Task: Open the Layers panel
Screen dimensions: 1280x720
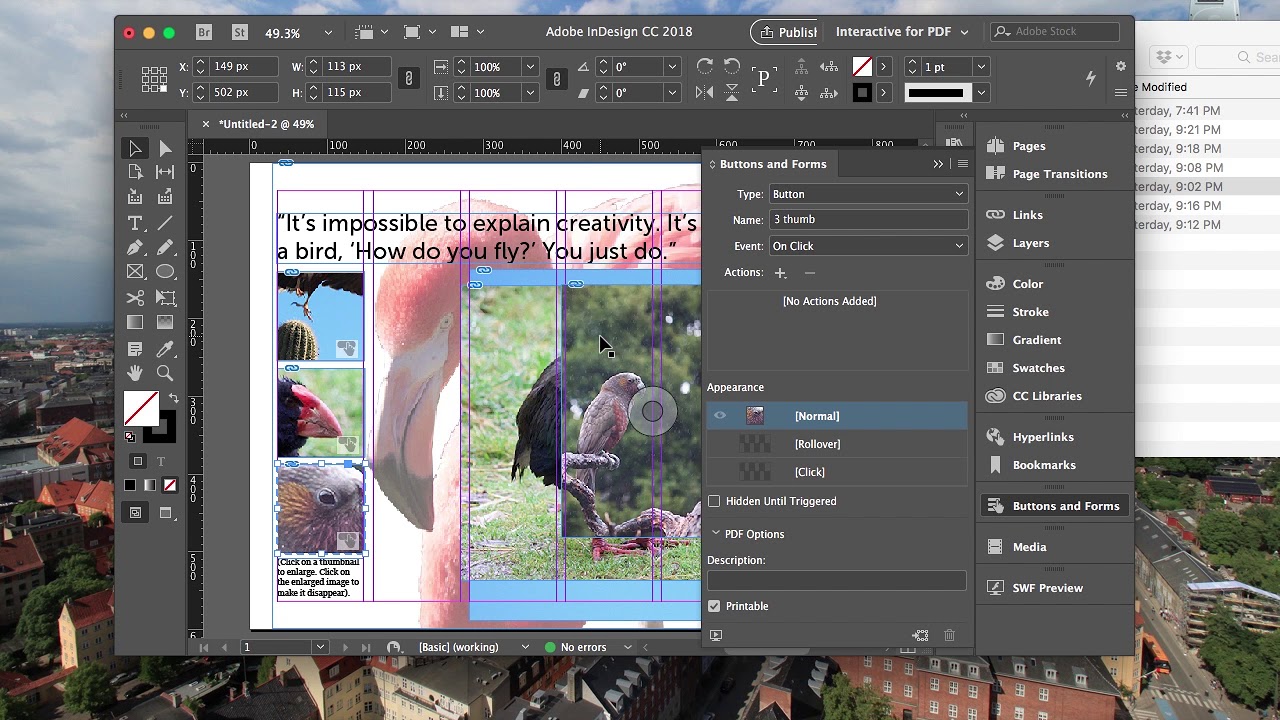Action: click(x=1030, y=243)
